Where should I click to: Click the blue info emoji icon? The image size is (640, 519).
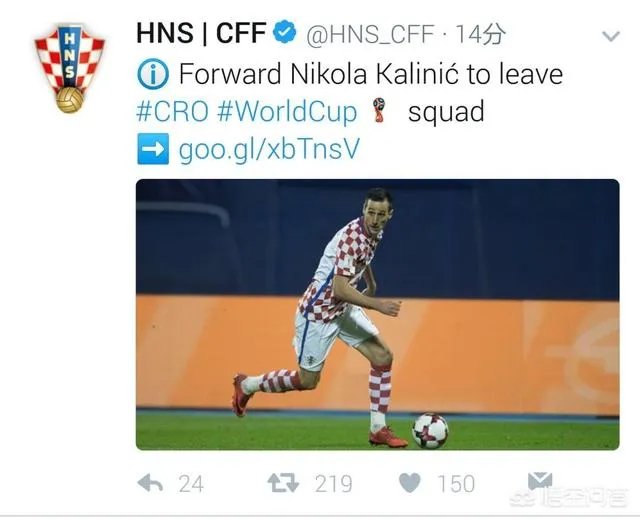coord(153,74)
